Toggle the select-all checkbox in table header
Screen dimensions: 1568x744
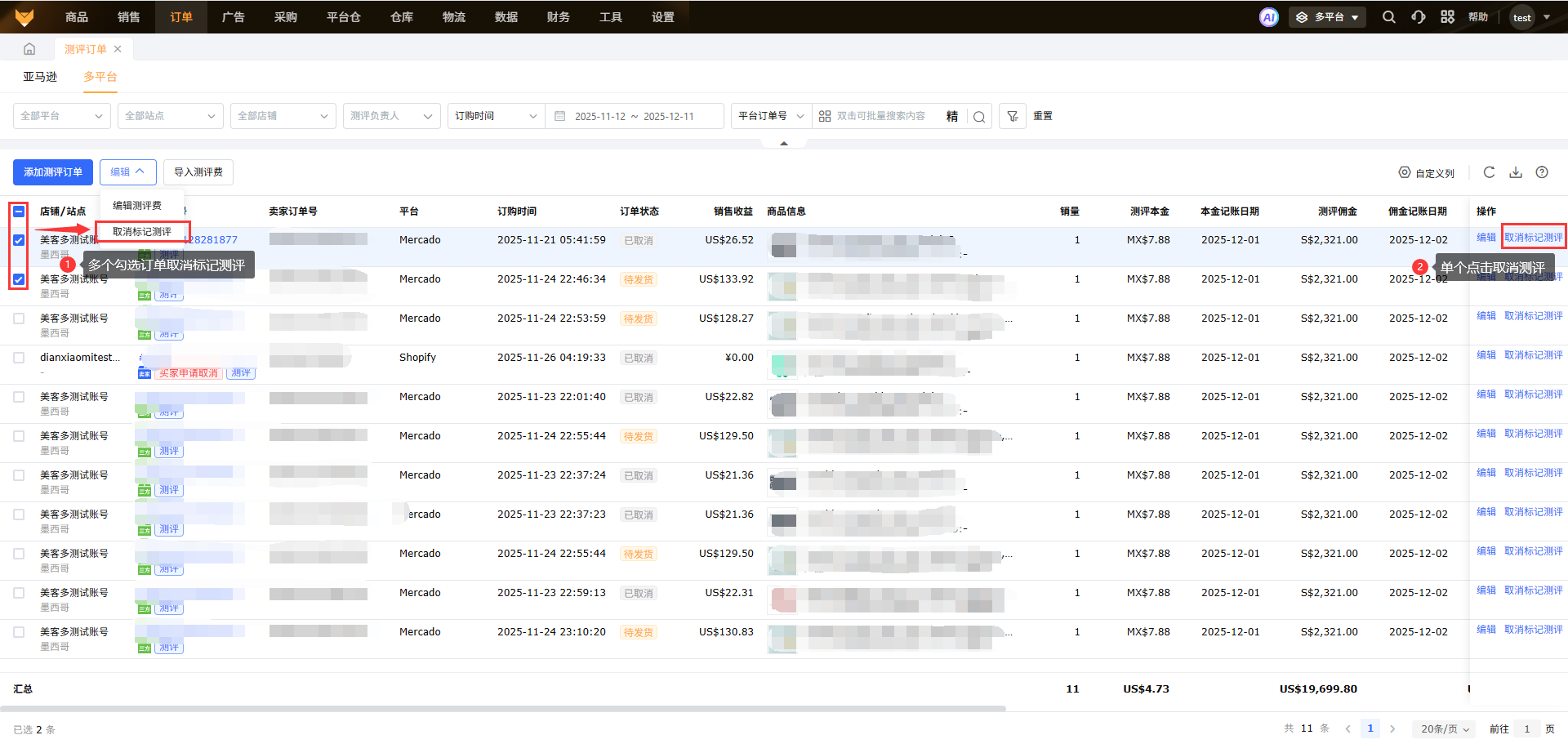pyautogui.click(x=19, y=212)
